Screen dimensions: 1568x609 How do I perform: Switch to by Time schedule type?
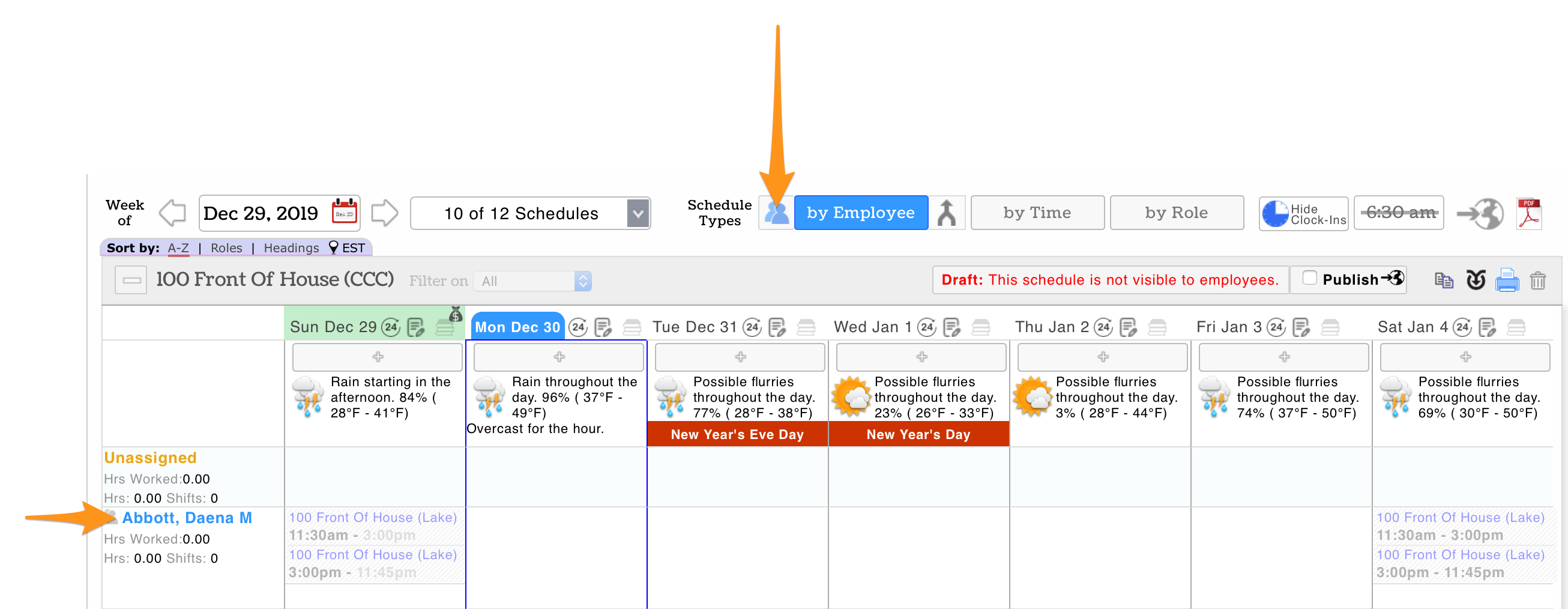[x=1037, y=213]
